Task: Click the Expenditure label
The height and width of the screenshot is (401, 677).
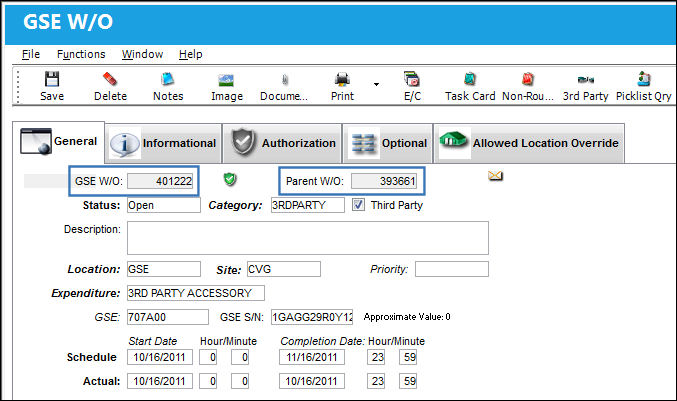Action: [x=85, y=294]
